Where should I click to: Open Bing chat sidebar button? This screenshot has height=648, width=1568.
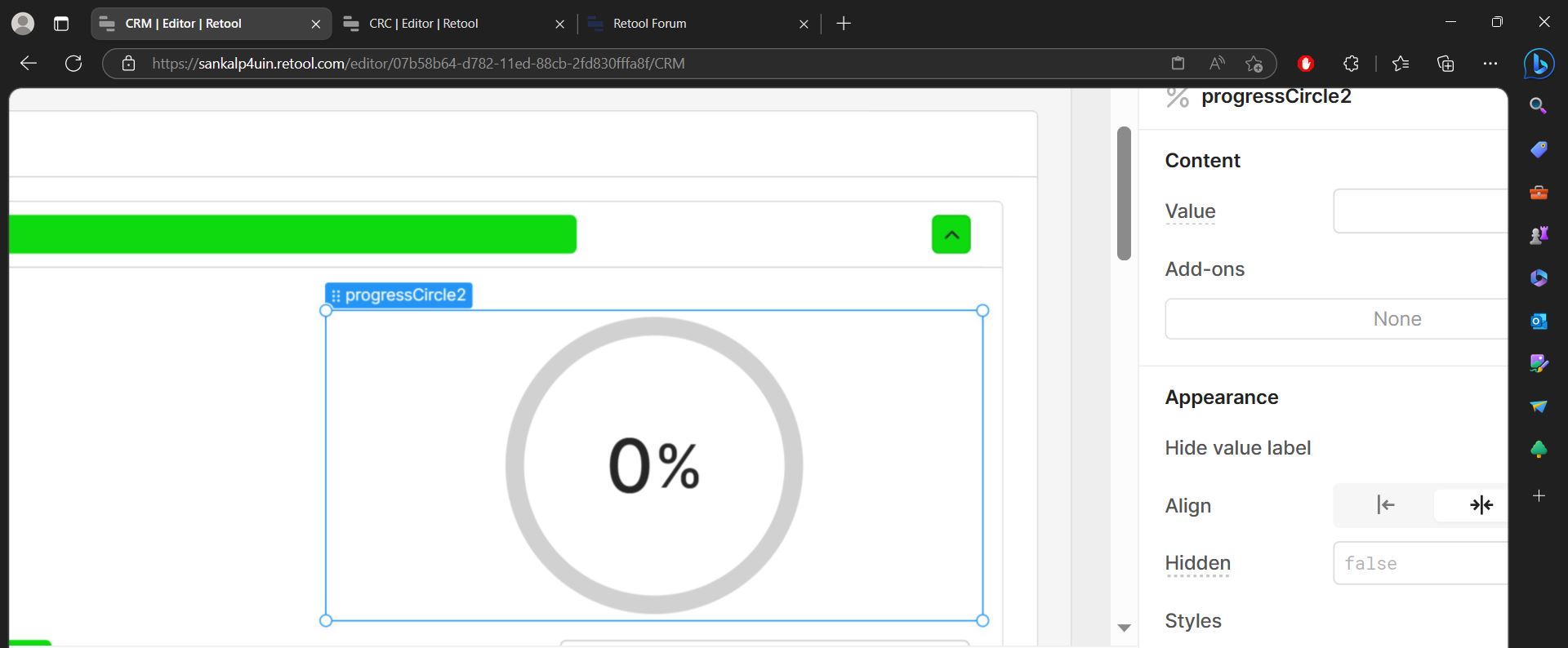pos(1539,64)
